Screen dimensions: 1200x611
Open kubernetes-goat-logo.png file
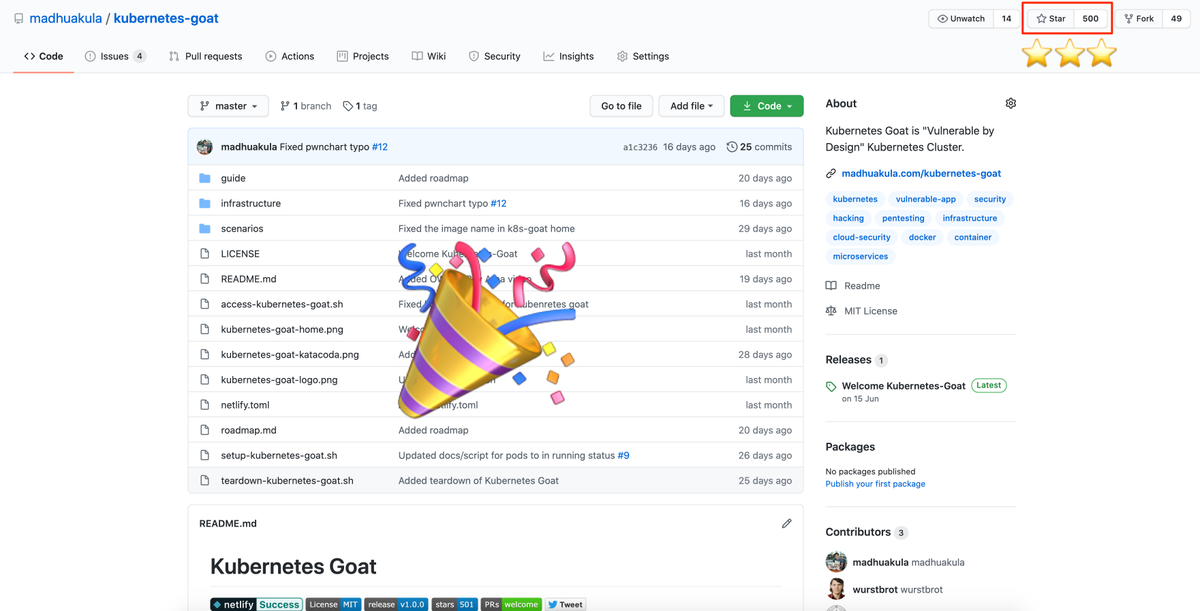click(x=279, y=380)
